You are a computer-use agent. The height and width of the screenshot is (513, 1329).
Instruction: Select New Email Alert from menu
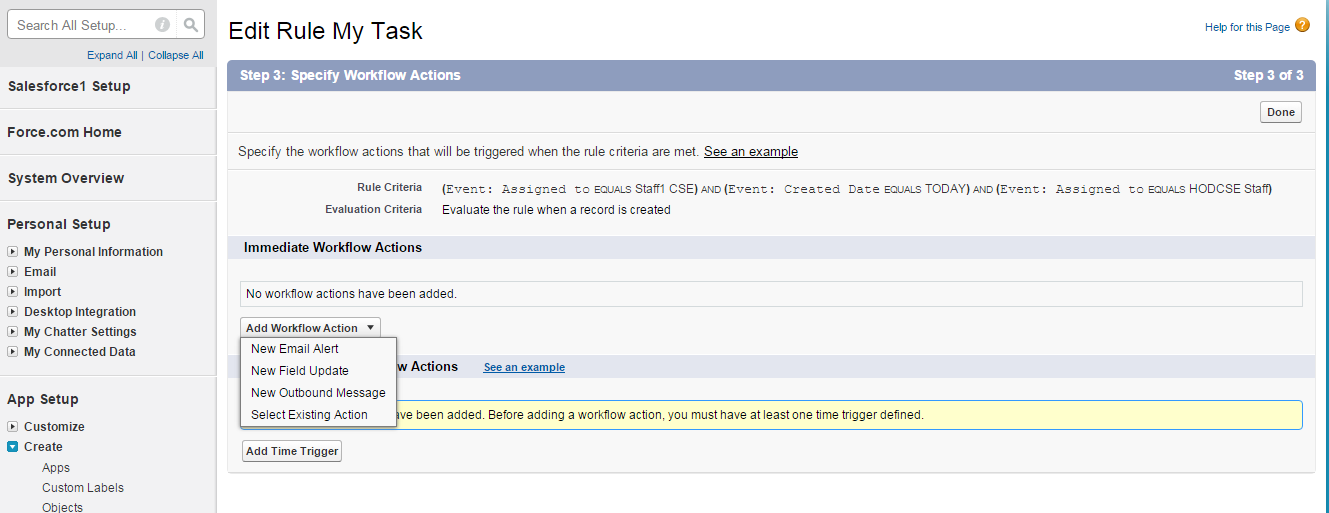(295, 349)
